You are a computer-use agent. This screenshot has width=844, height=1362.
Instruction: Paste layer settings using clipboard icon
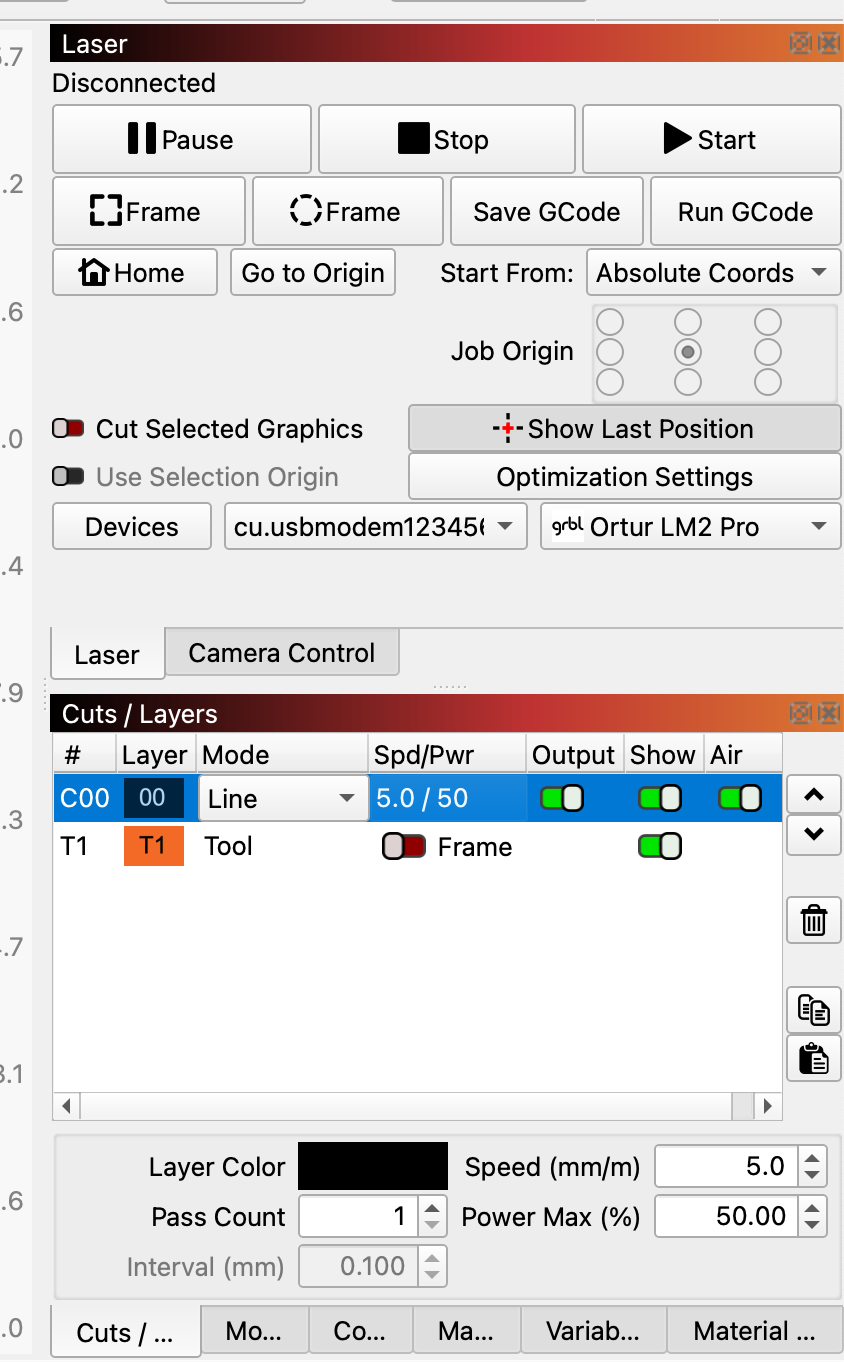point(813,1059)
